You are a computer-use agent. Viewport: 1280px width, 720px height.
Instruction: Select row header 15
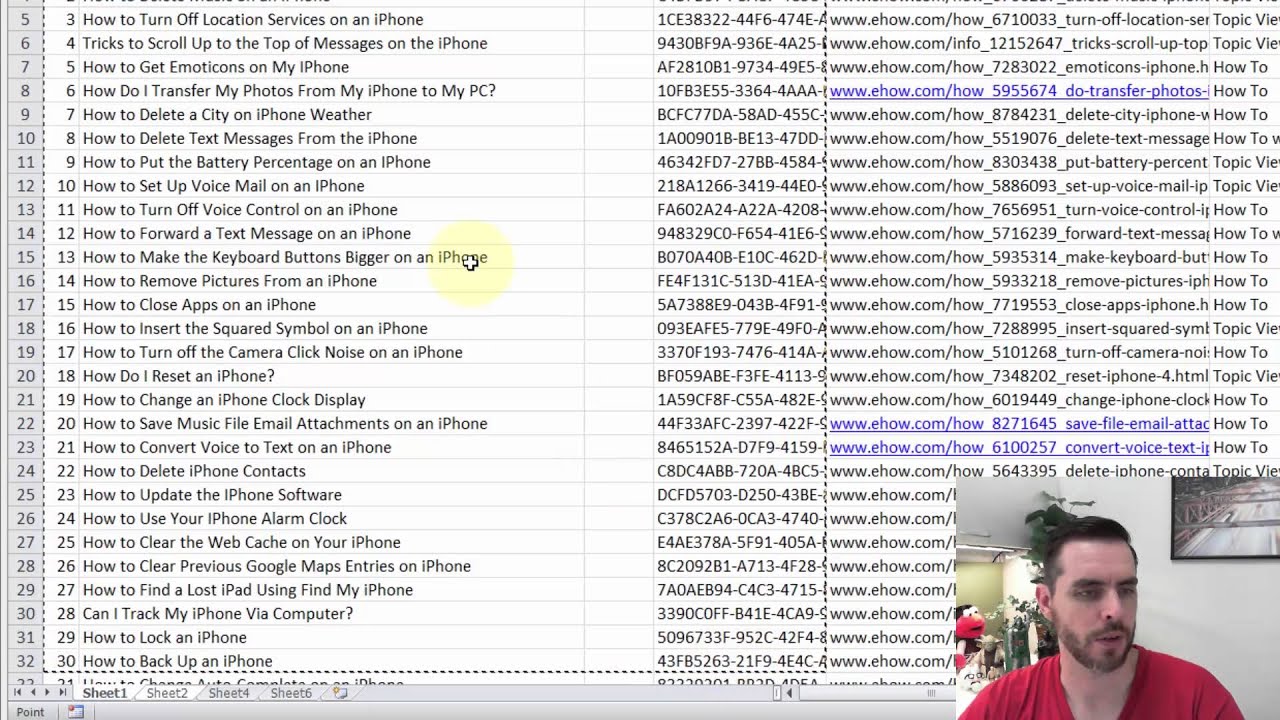[x=25, y=257]
